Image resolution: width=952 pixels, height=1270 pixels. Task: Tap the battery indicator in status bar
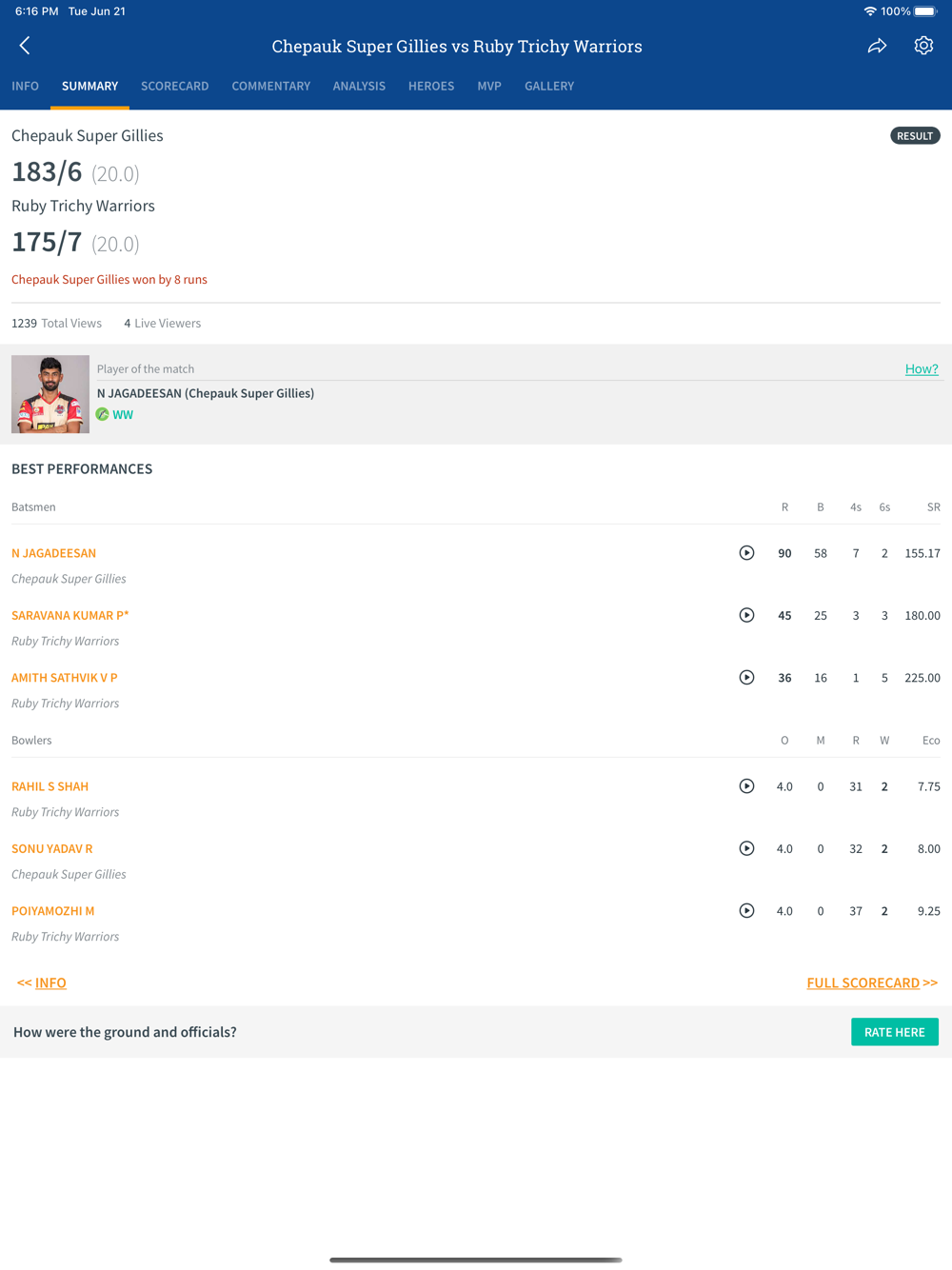pos(926,11)
